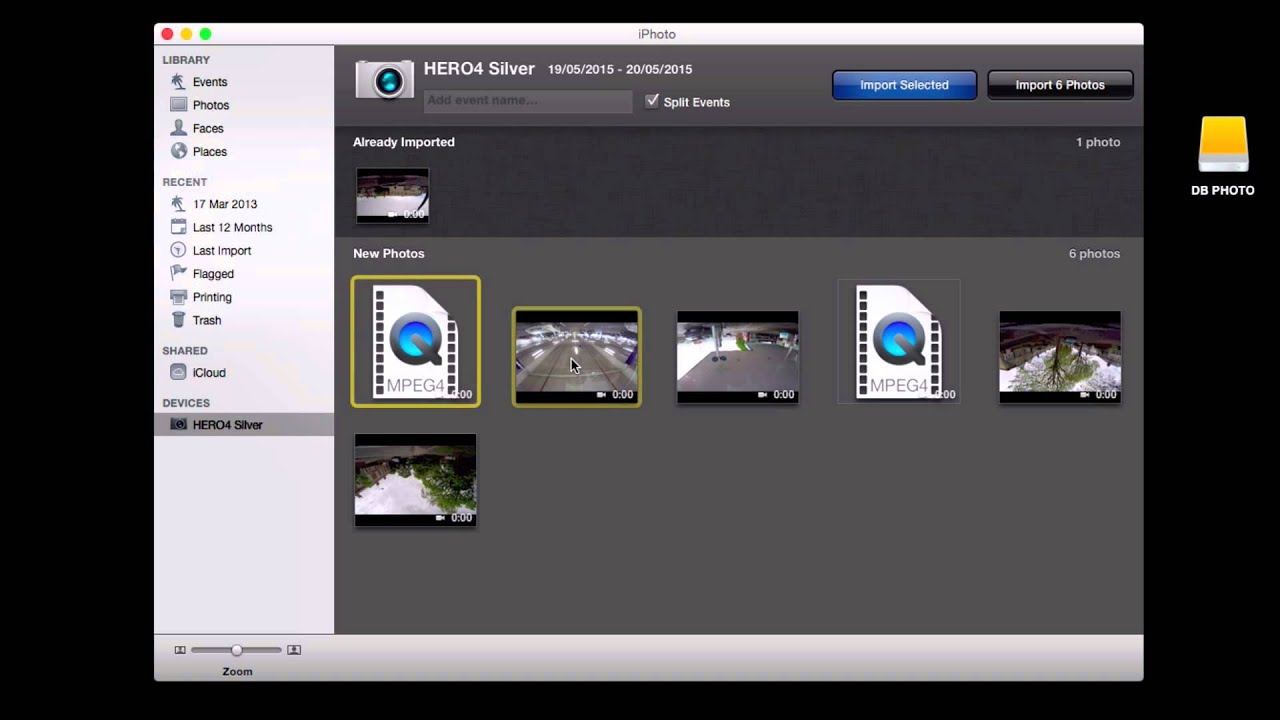Open the Flagged flag icon
Screen dimensions: 1280x720
tap(178, 273)
